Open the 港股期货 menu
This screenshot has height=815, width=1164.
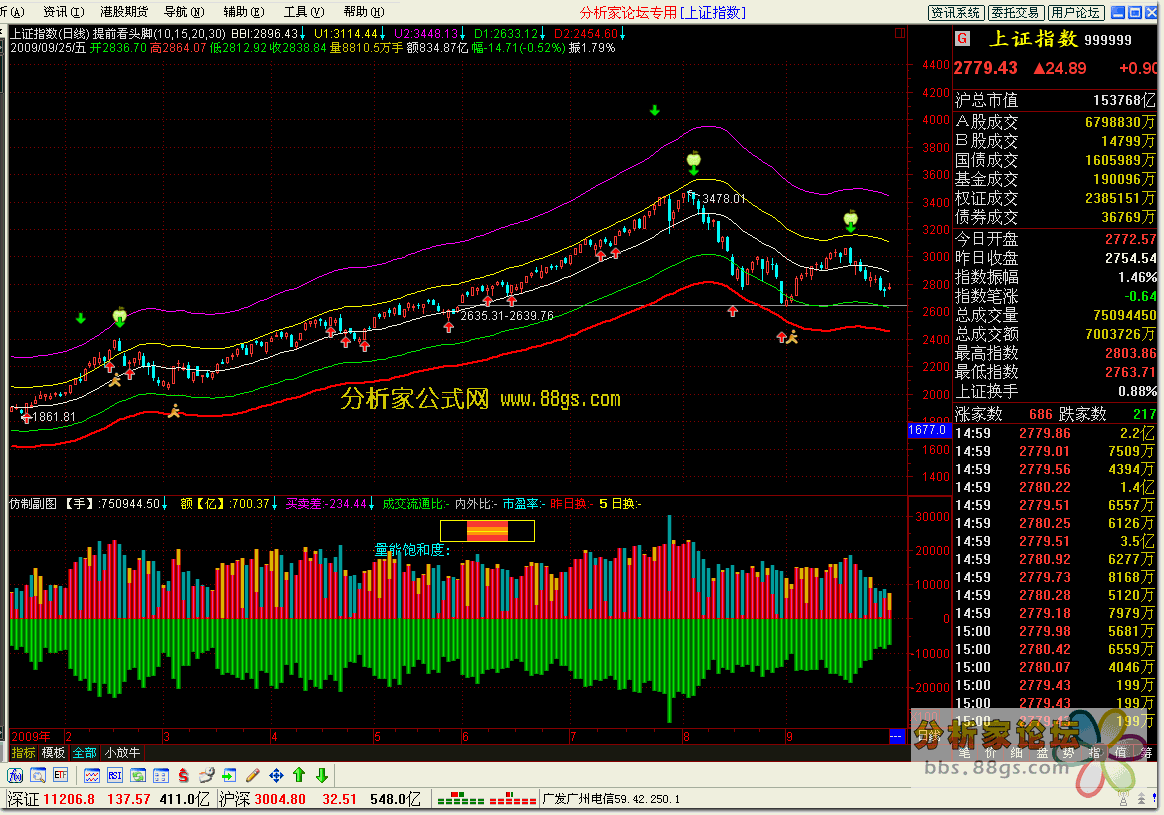(124, 12)
